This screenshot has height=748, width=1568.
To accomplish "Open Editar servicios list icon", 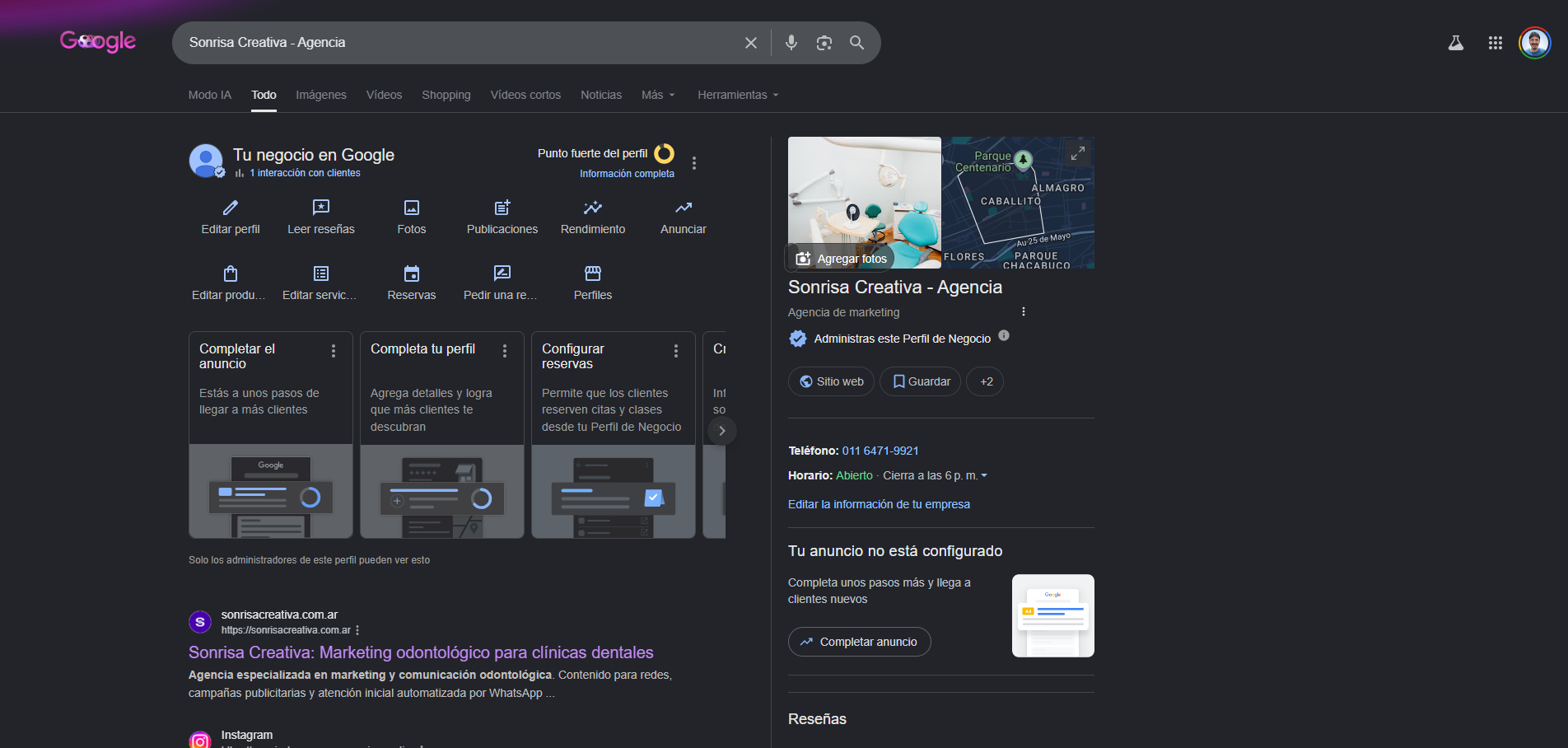I will click(321, 273).
